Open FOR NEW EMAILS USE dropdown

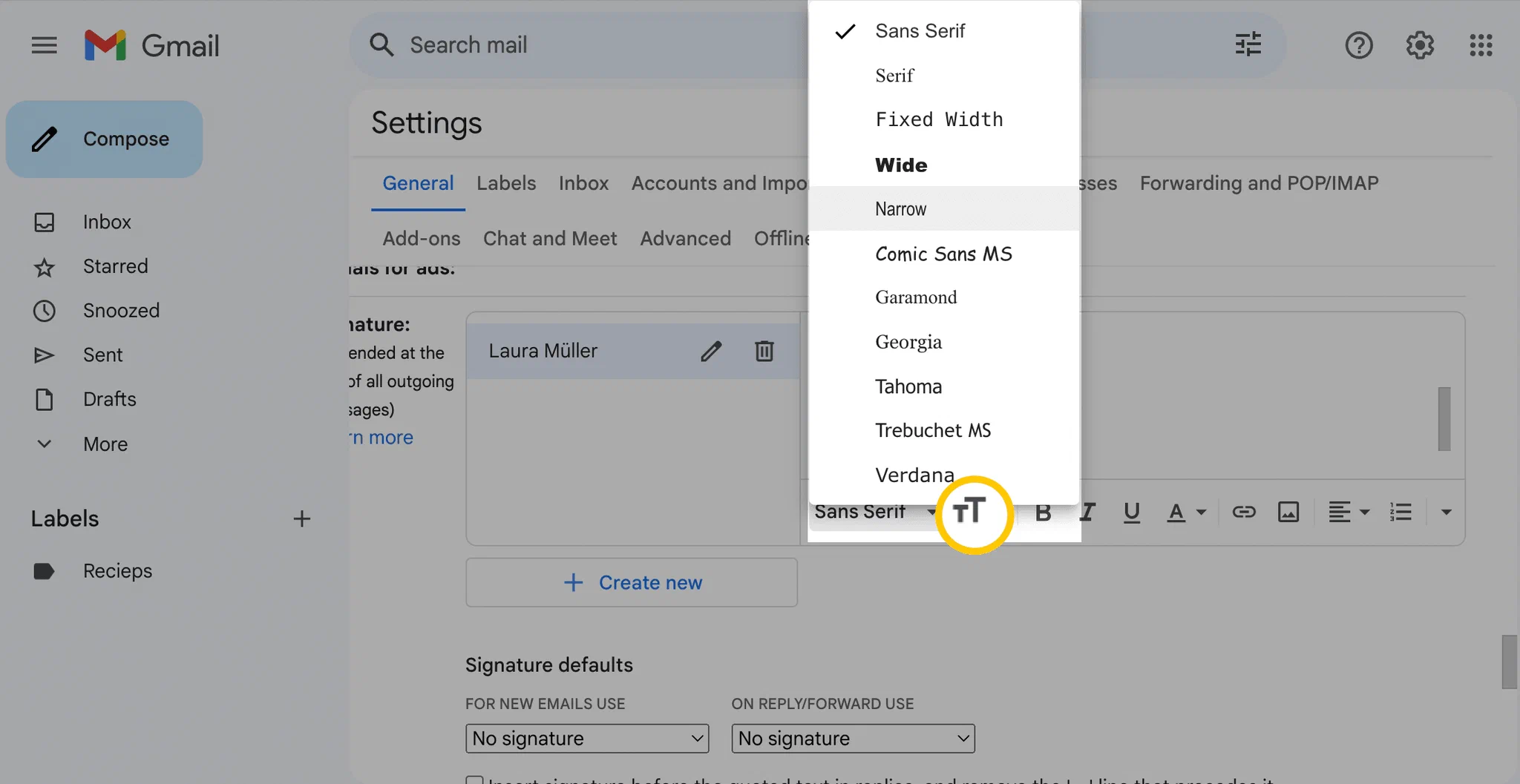click(587, 738)
